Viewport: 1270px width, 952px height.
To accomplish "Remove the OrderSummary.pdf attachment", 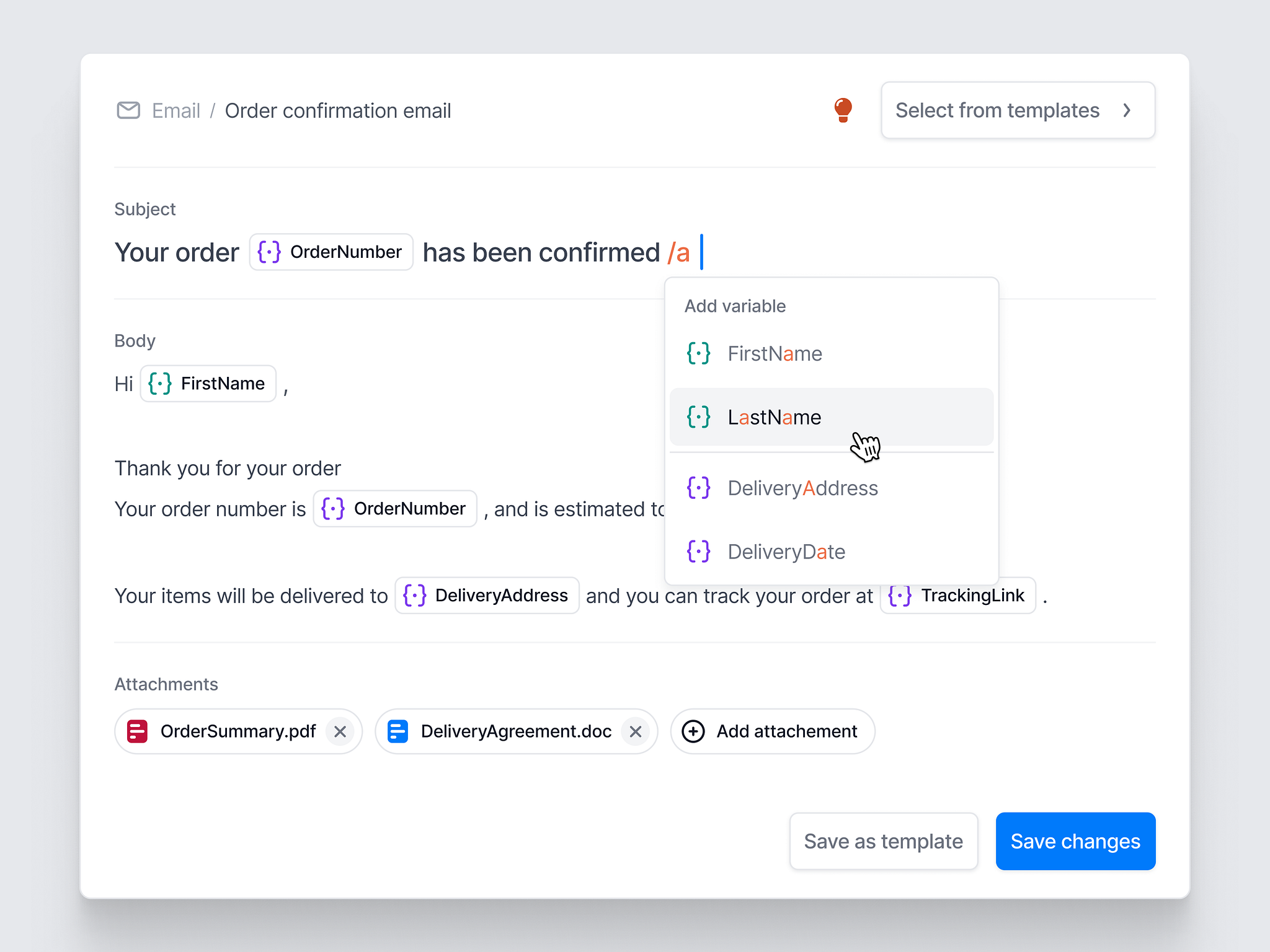I will pyautogui.click(x=340, y=731).
